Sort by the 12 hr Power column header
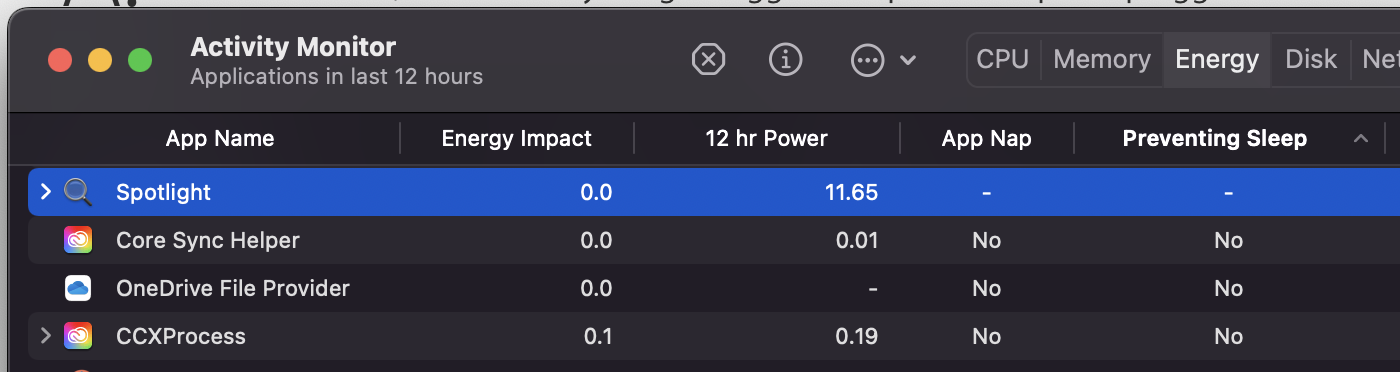This screenshot has height=372, width=1400. tap(767, 139)
